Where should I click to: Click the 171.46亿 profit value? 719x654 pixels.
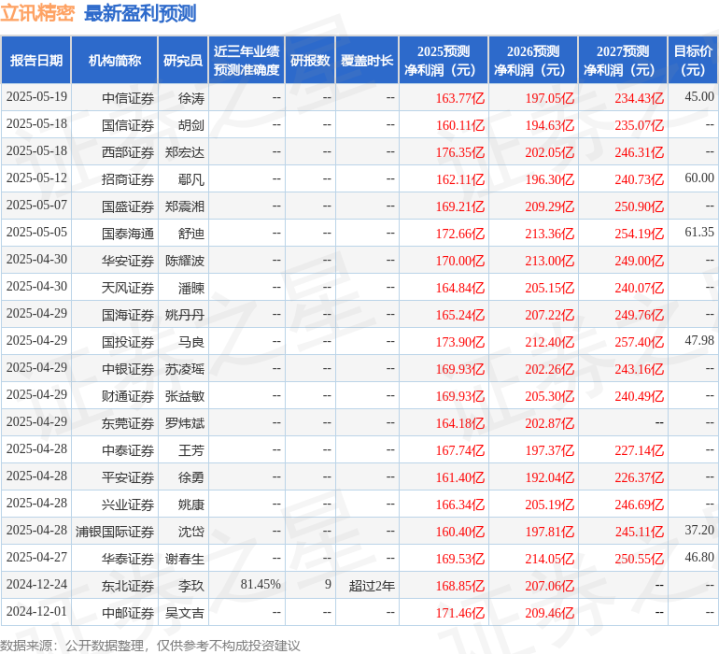(460, 612)
